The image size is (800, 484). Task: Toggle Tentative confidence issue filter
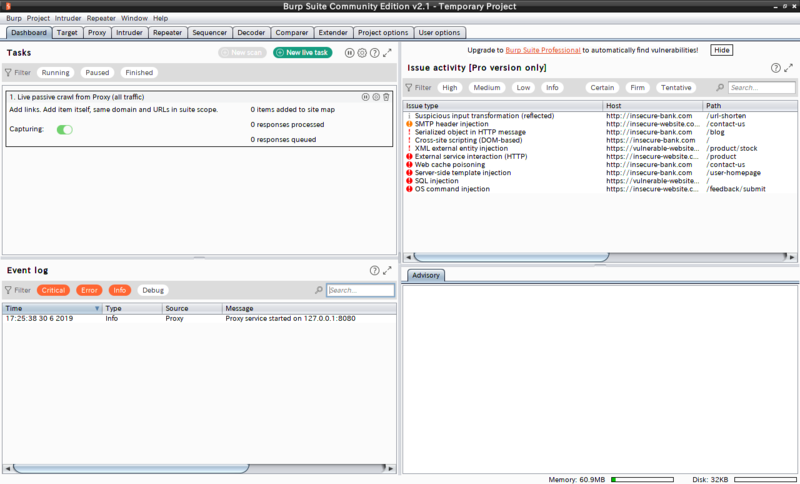[x=676, y=88]
